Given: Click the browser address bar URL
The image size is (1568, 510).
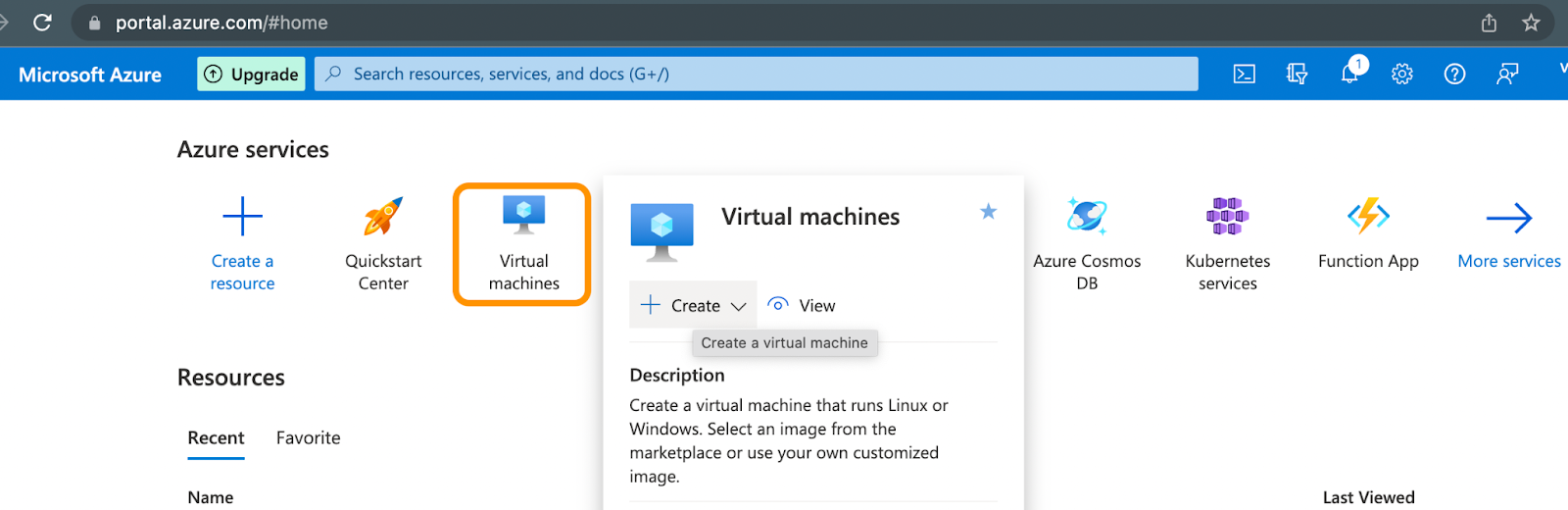Looking at the screenshot, I should coord(221,23).
